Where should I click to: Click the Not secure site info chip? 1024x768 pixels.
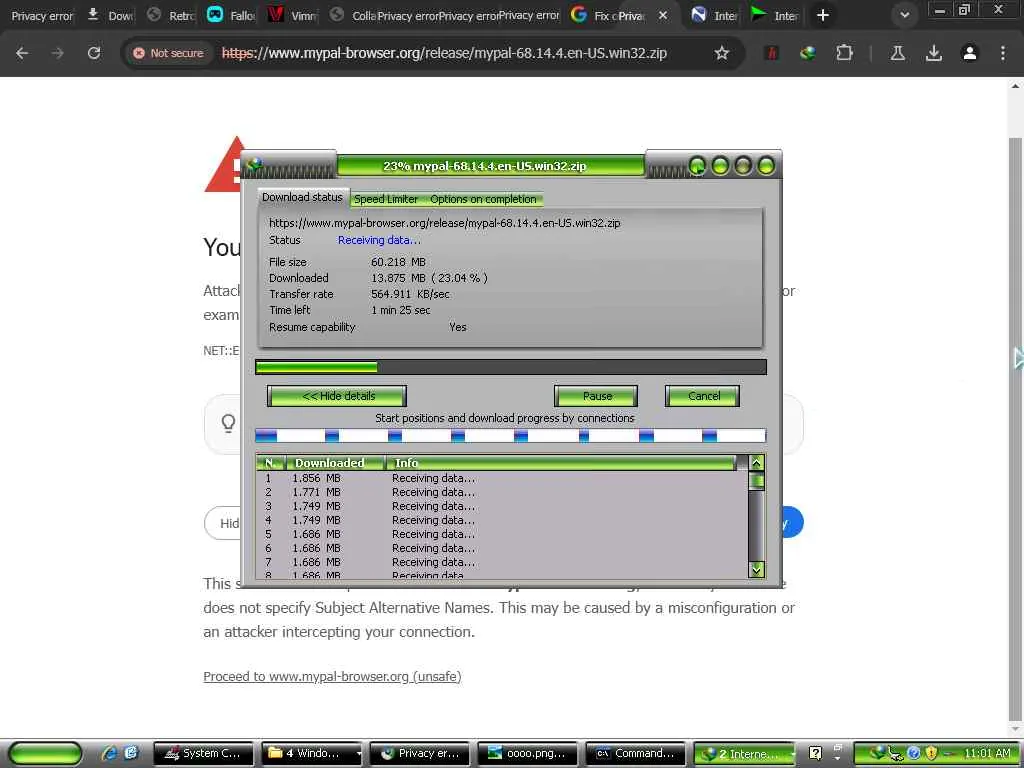[168, 53]
